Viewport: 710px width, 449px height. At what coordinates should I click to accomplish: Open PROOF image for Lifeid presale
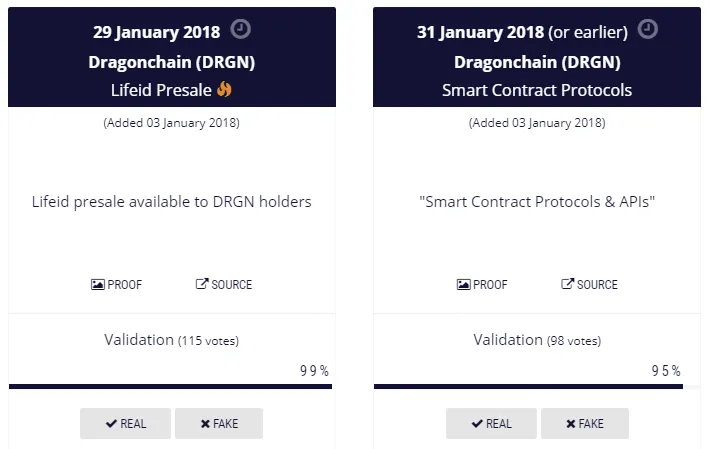116,284
